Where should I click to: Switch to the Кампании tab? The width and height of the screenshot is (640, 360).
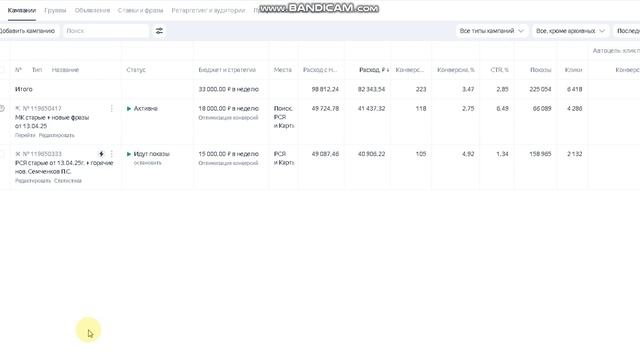tap(22, 10)
